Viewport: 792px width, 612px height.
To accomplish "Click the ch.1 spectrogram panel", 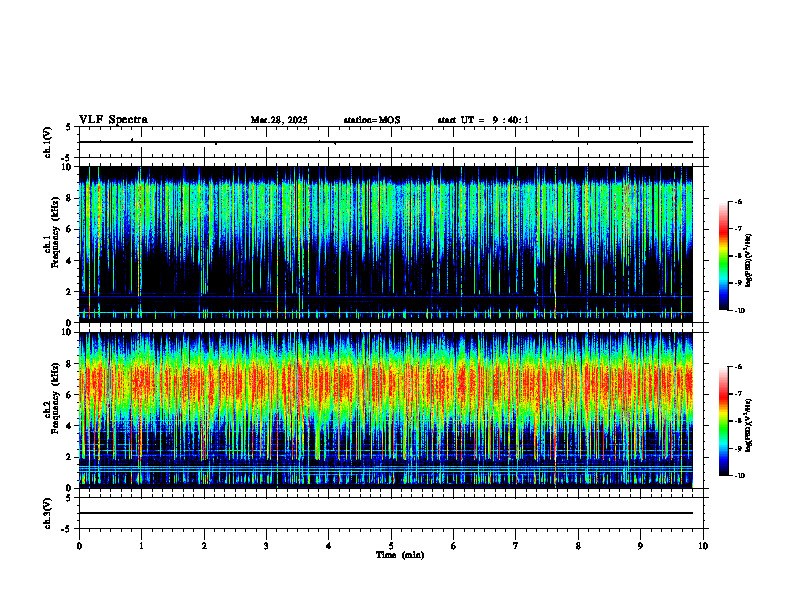I will [x=385, y=244].
